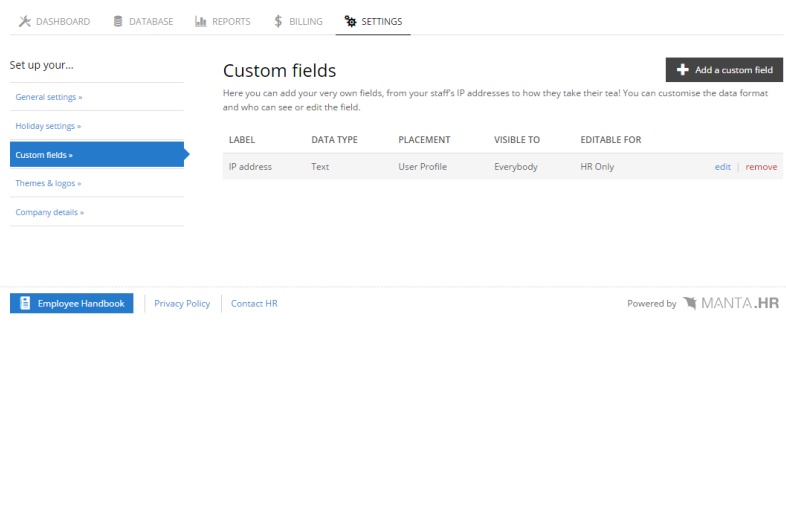
Task: Navigate to Company details
Action: coord(50,212)
